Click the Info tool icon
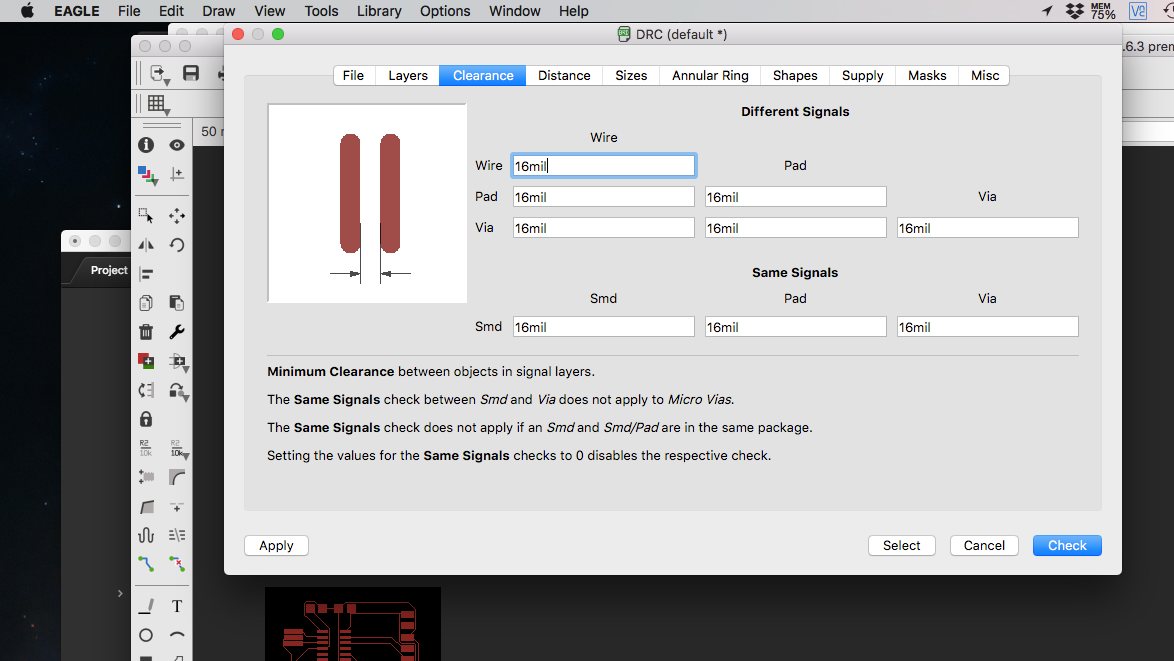This screenshot has width=1174, height=661. pos(146,144)
